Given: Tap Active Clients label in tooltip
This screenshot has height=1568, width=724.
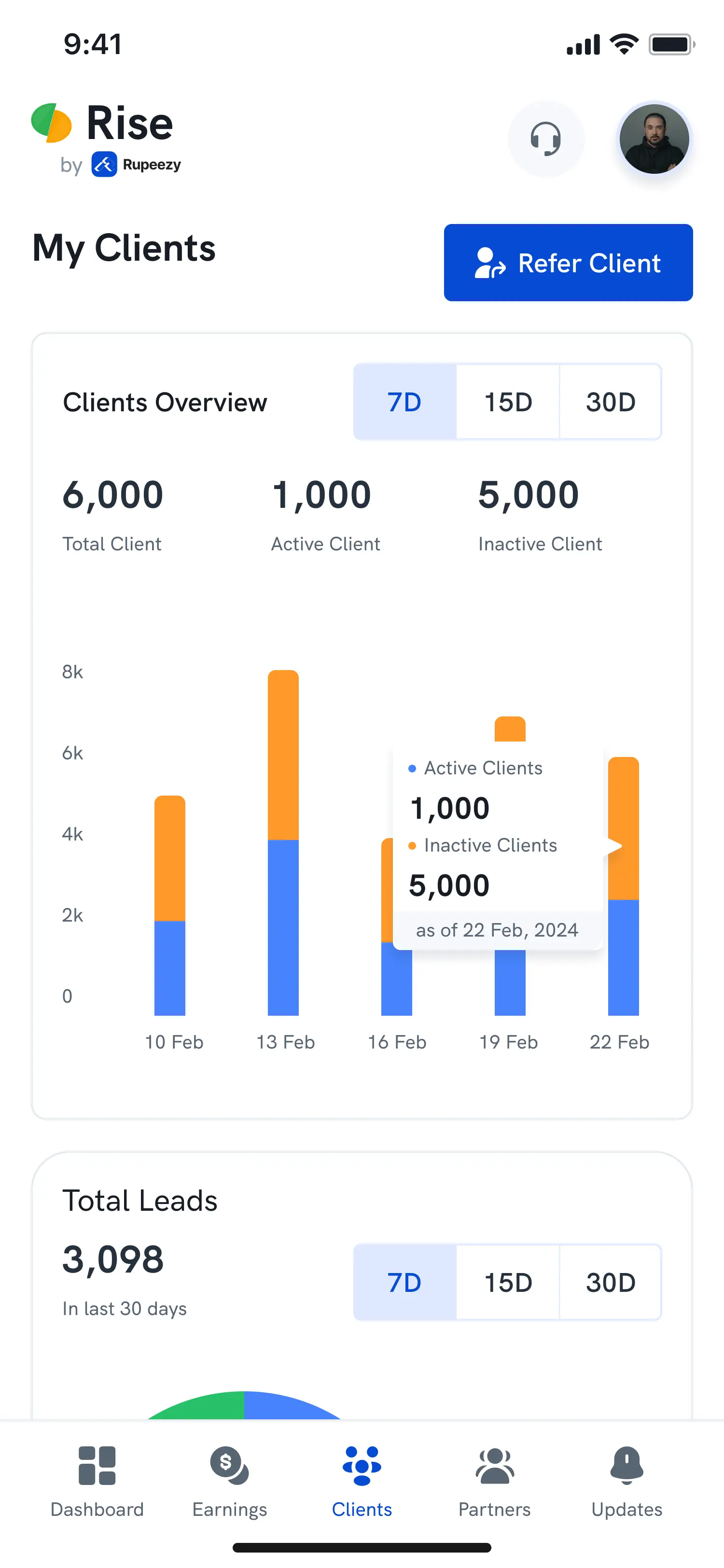Looking at the screenshot, I should click(483, 768).
